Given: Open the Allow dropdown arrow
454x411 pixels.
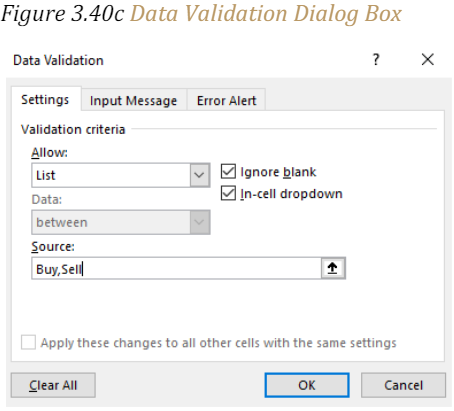Looking at the screenshot, I should coord(200,175).
